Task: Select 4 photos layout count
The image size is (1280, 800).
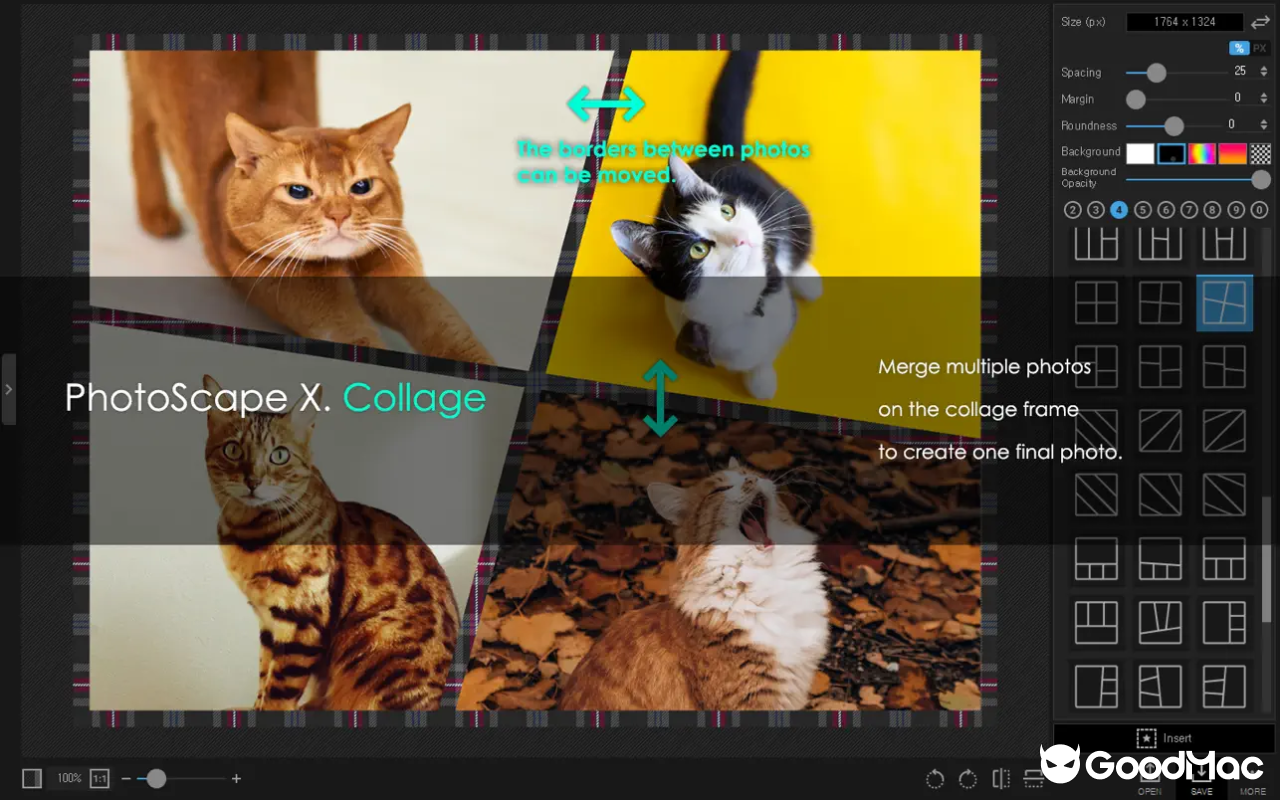Action: coord(1119,210)
